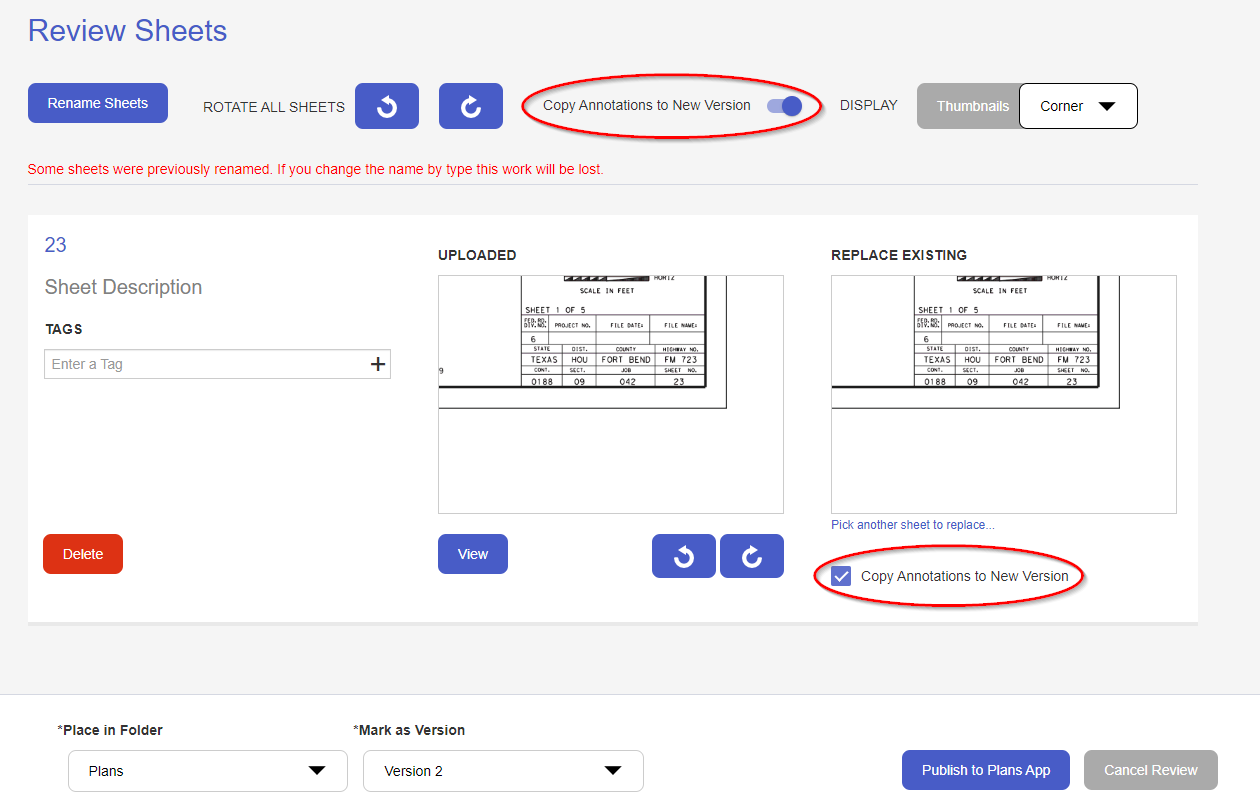
Task: Rotate all sheets counterclockwise
Action: click(387, 106)
